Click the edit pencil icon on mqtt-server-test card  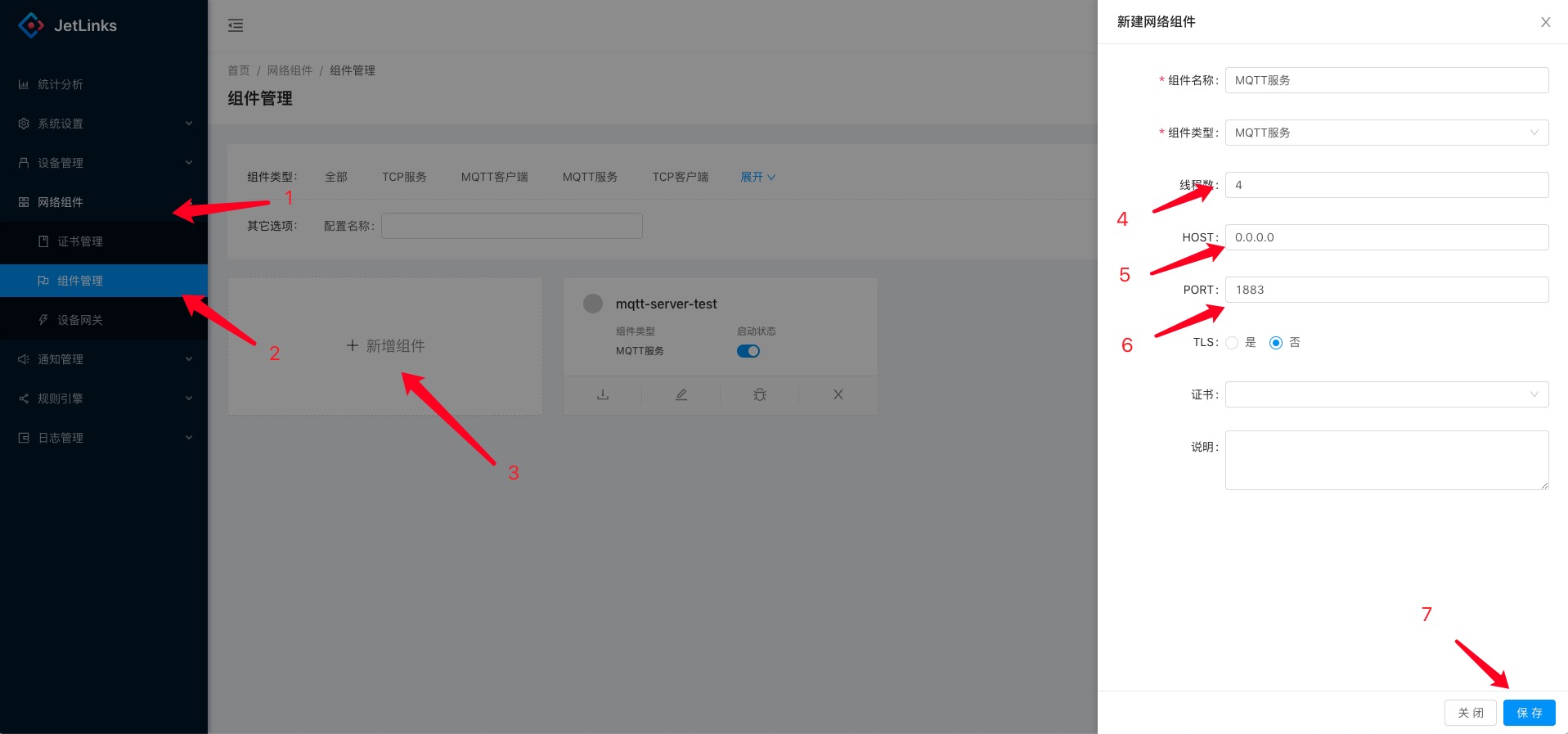pyautogui.click(x=681, y=394)
